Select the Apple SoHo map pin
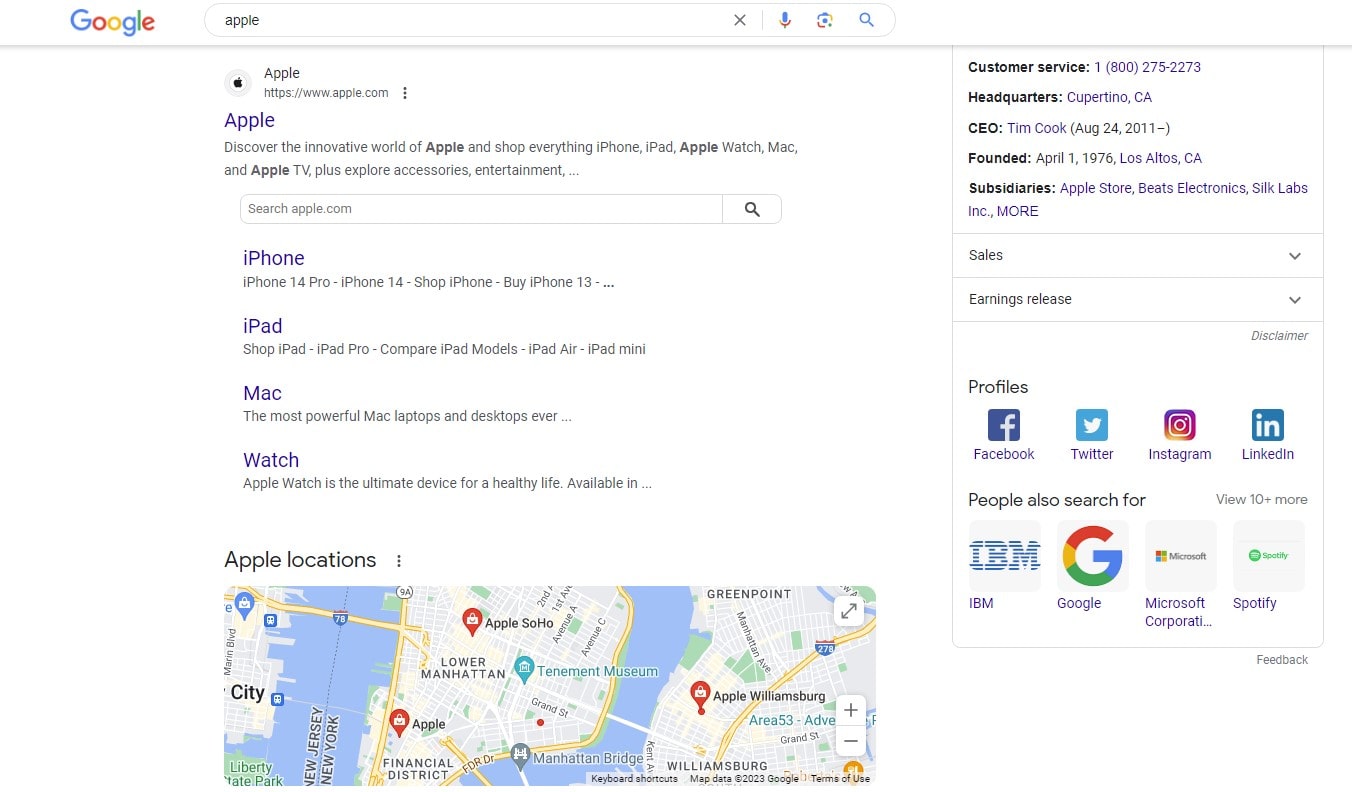Image resolution: width=1352 pixels, height=792 pixels. 472,621
